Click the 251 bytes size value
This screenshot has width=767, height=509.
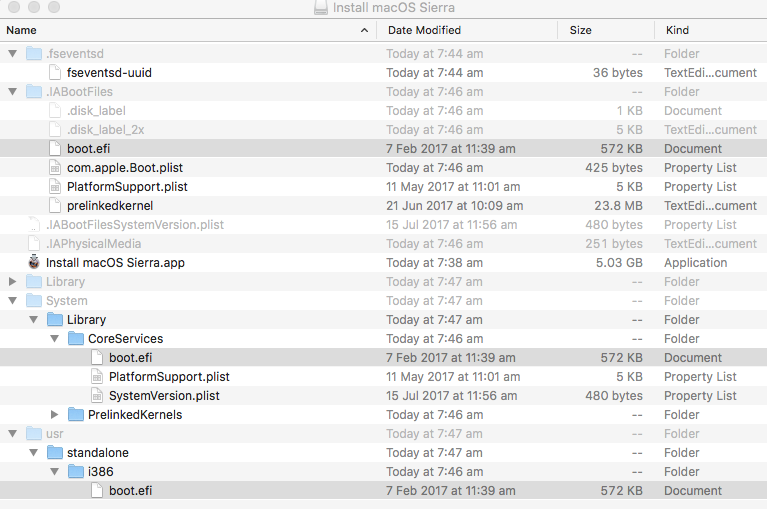click(x=614, y=244)
